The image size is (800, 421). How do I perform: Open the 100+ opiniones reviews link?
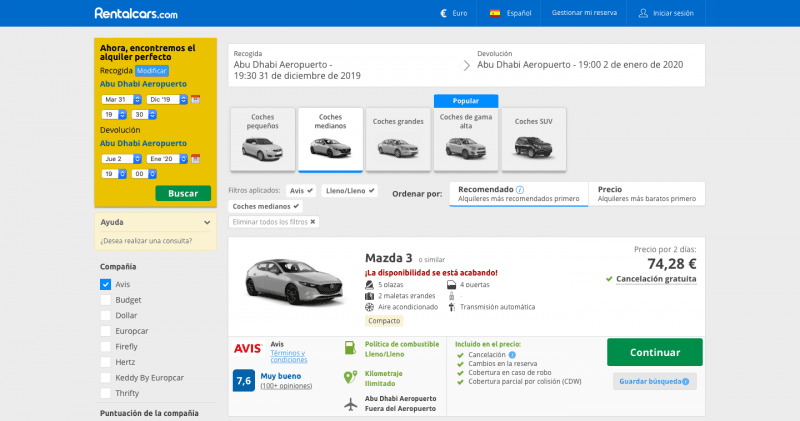286,386
